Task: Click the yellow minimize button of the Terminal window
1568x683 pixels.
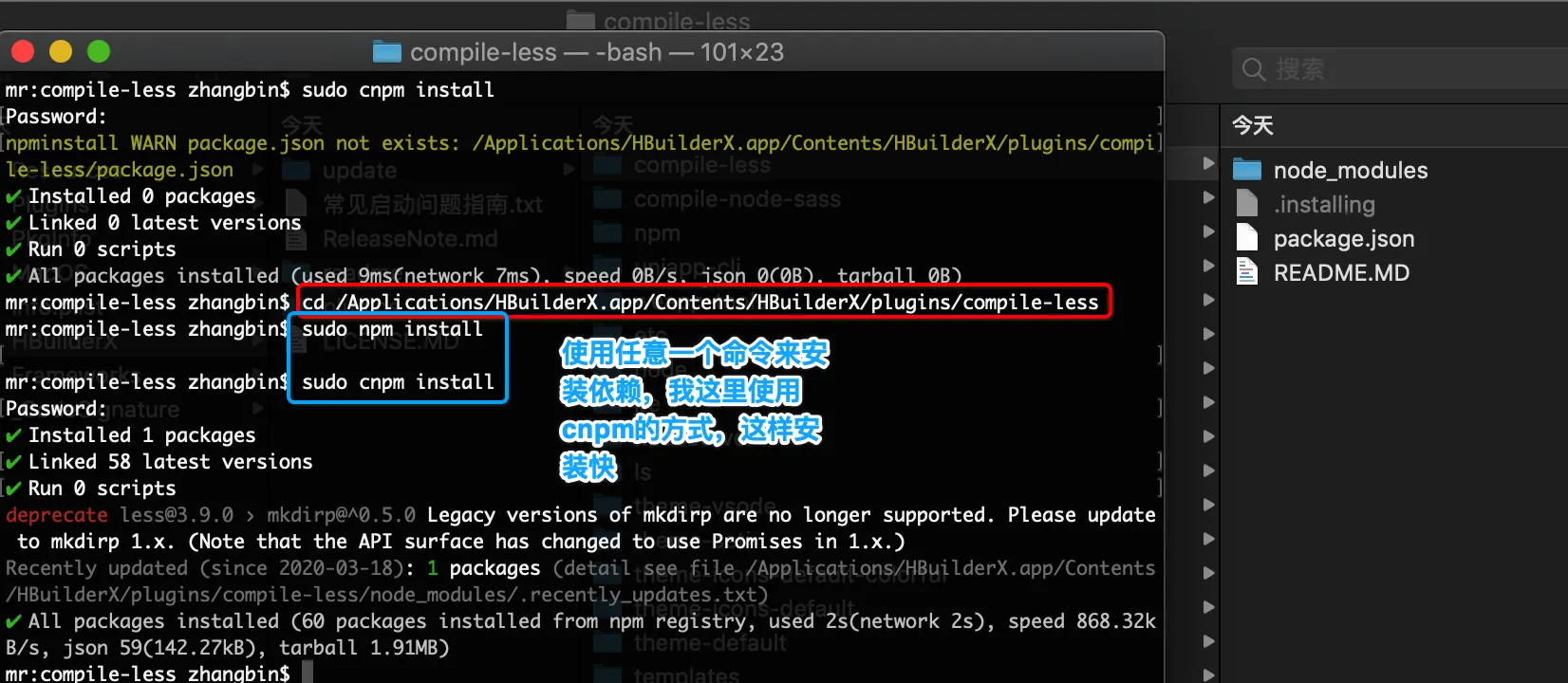Action: [61, 51]
